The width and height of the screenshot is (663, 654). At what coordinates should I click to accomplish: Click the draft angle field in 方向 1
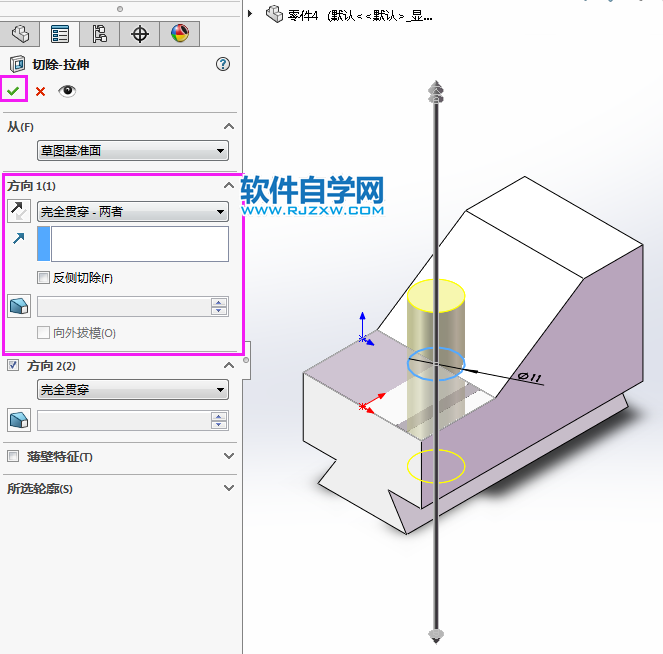(x=123, y=306)
